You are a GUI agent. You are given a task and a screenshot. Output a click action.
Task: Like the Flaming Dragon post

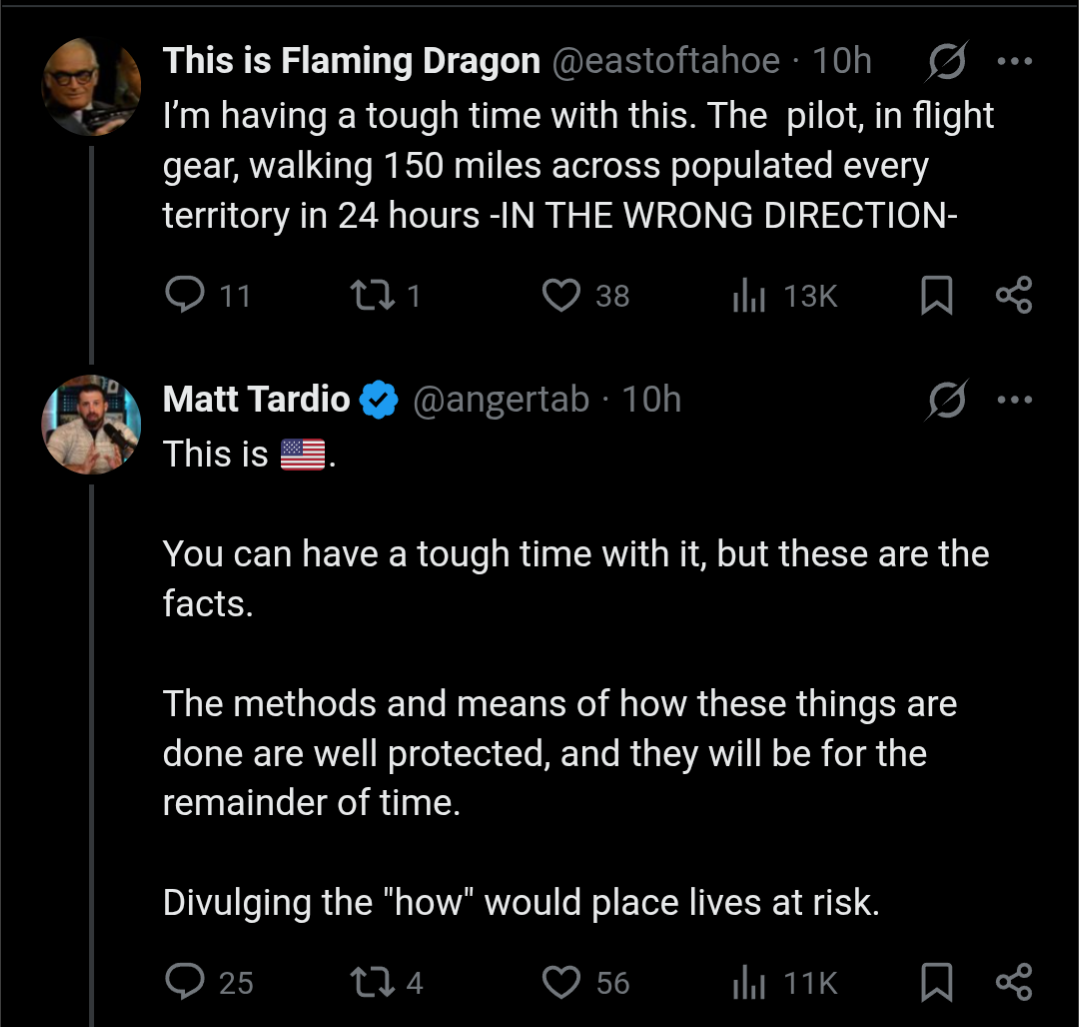(x=561, y=295)
